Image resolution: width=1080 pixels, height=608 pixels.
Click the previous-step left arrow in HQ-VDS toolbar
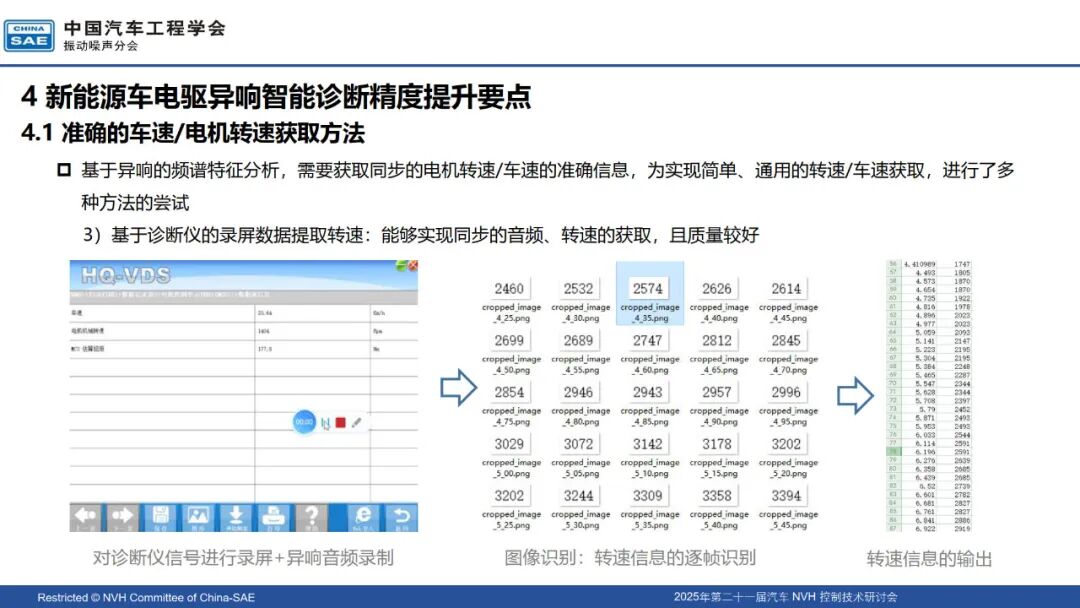click(85, 517)
